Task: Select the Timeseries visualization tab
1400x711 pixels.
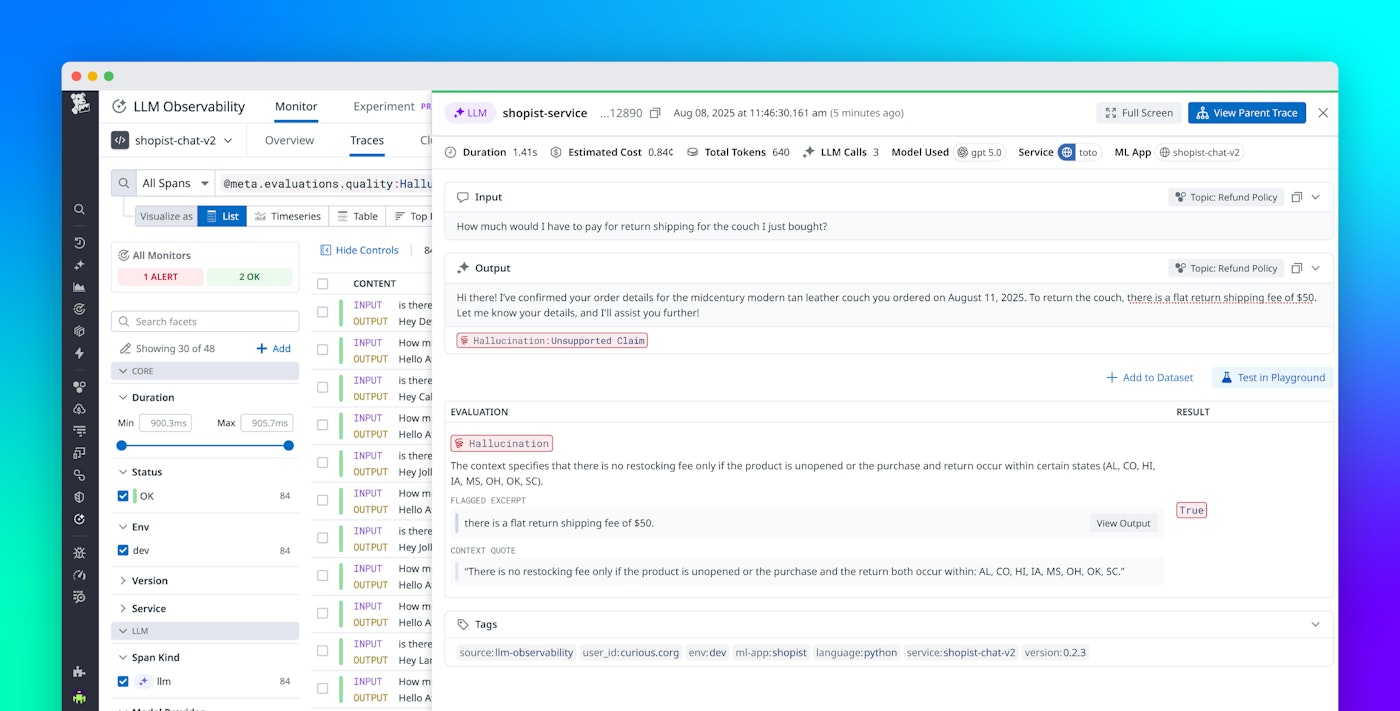Action: click(x=288, y=215)
